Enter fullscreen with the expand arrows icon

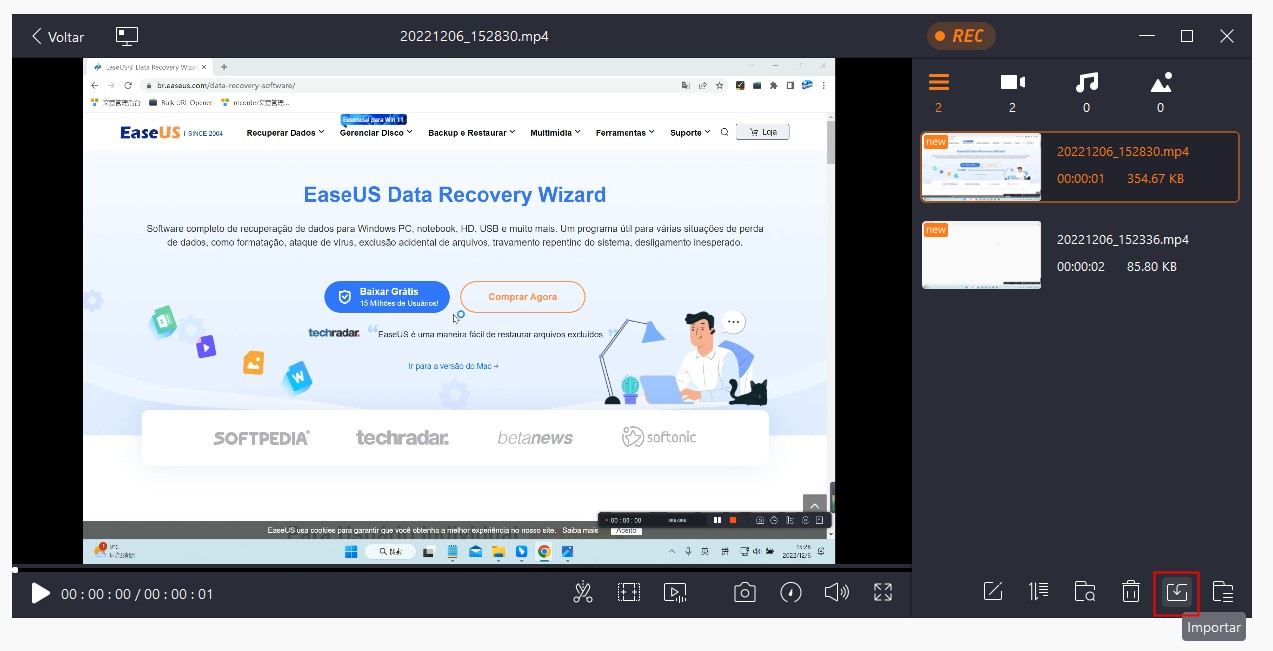(883, 593)
